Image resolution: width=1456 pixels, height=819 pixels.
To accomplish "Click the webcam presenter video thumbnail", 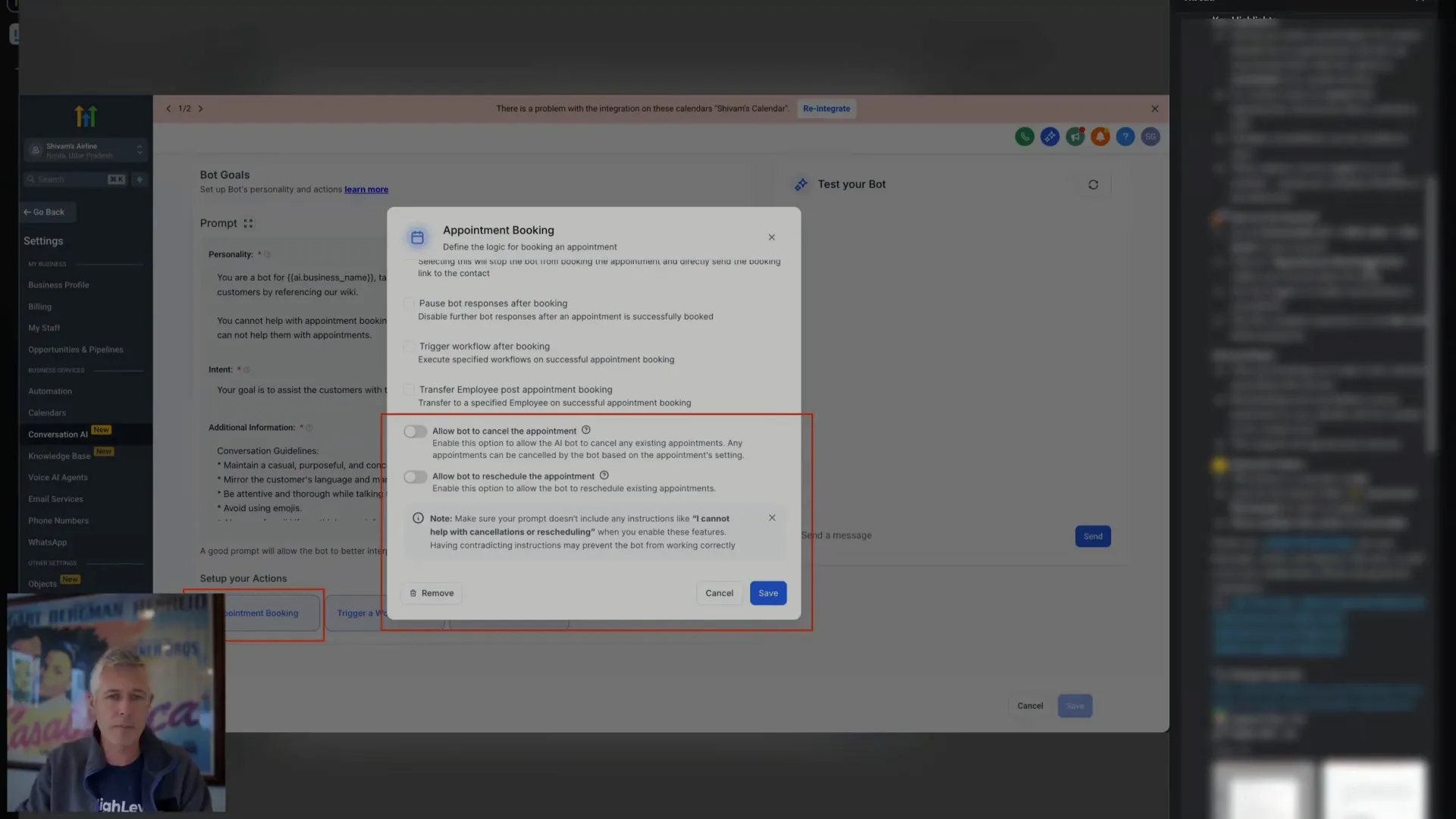I will 116,703.
